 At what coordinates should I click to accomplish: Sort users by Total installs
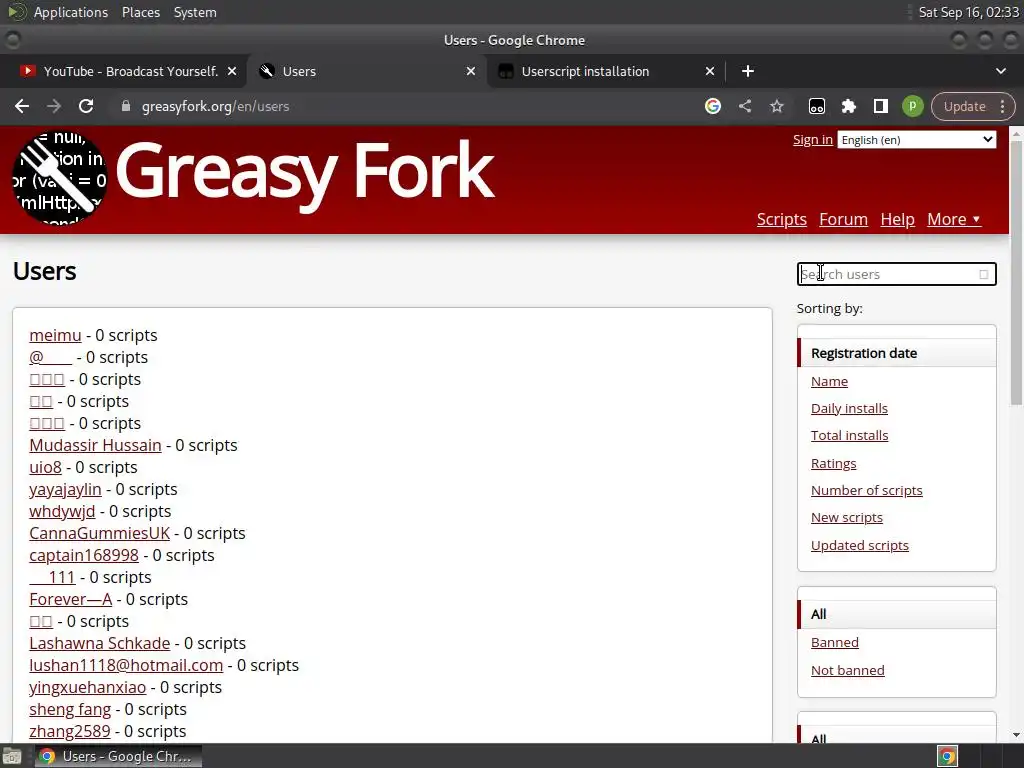(849, 436)
